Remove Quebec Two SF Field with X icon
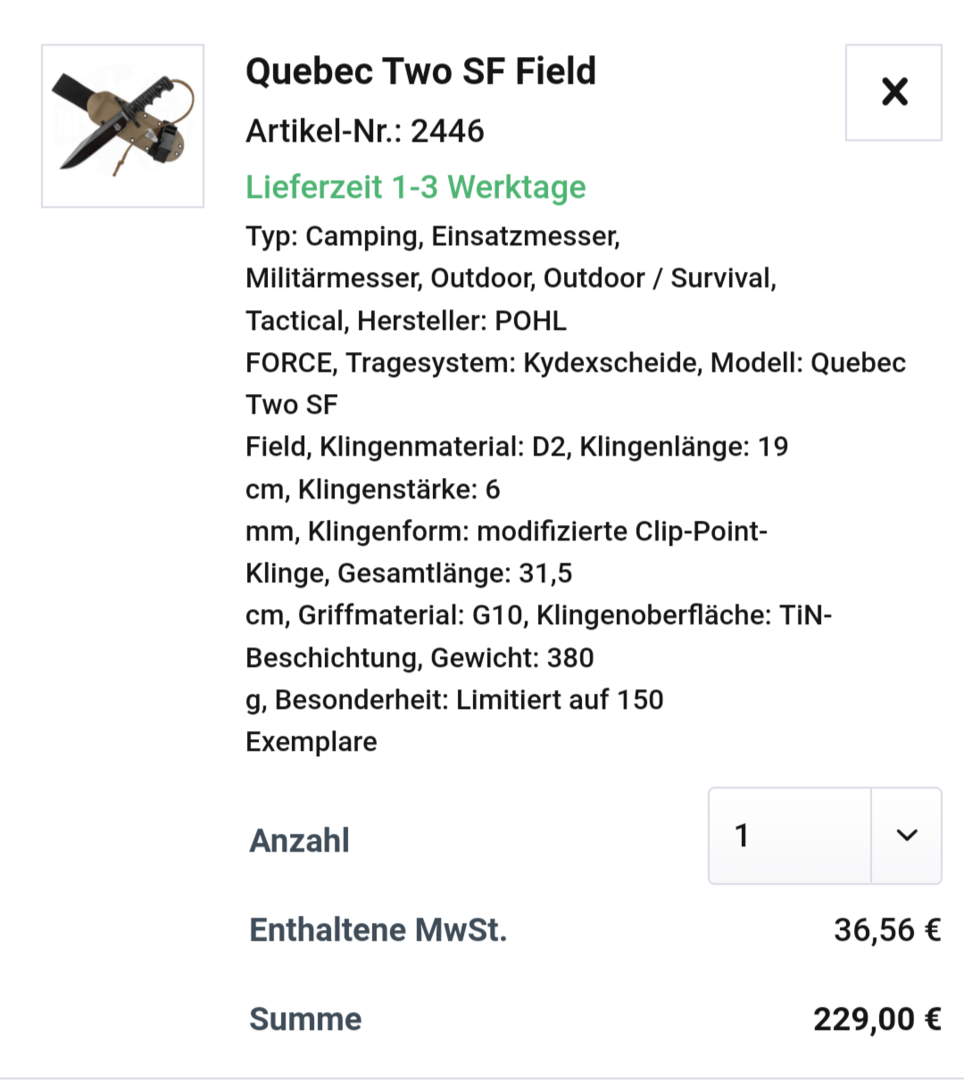 tap(893, 92)
